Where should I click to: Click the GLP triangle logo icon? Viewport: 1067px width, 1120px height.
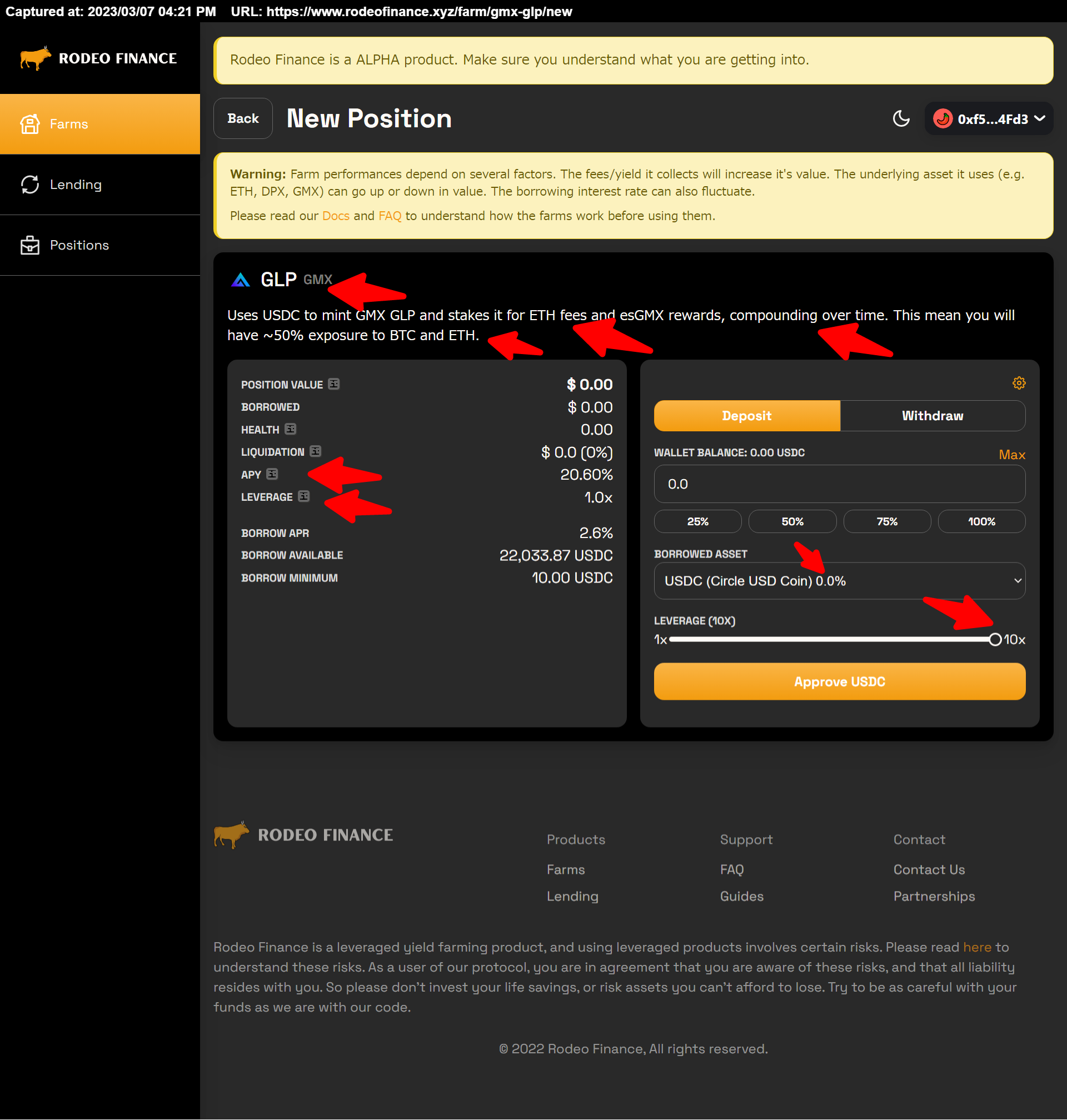pyautogui.click(x=241, y=279)
